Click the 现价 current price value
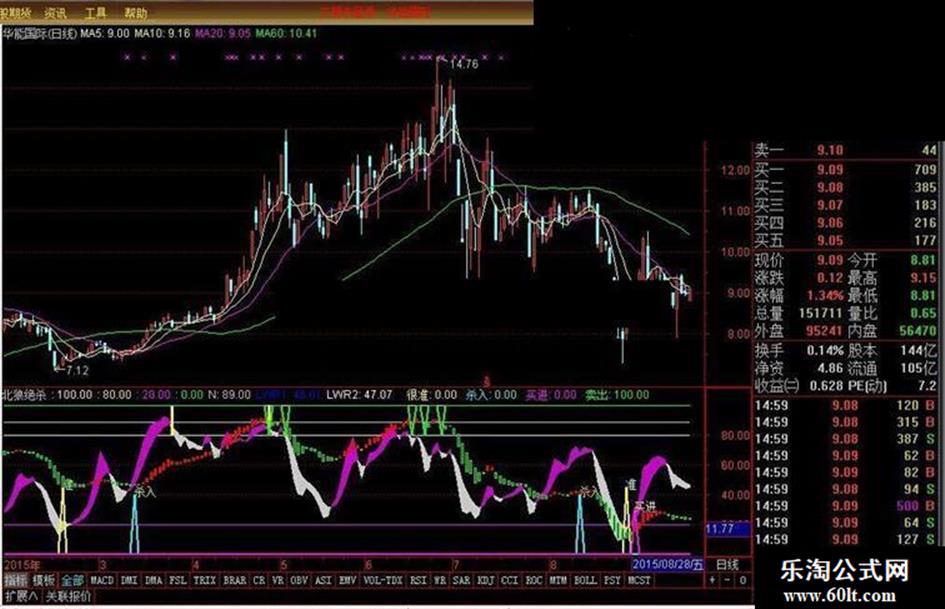This screenshot has width=945, height=609. [830, 260]
